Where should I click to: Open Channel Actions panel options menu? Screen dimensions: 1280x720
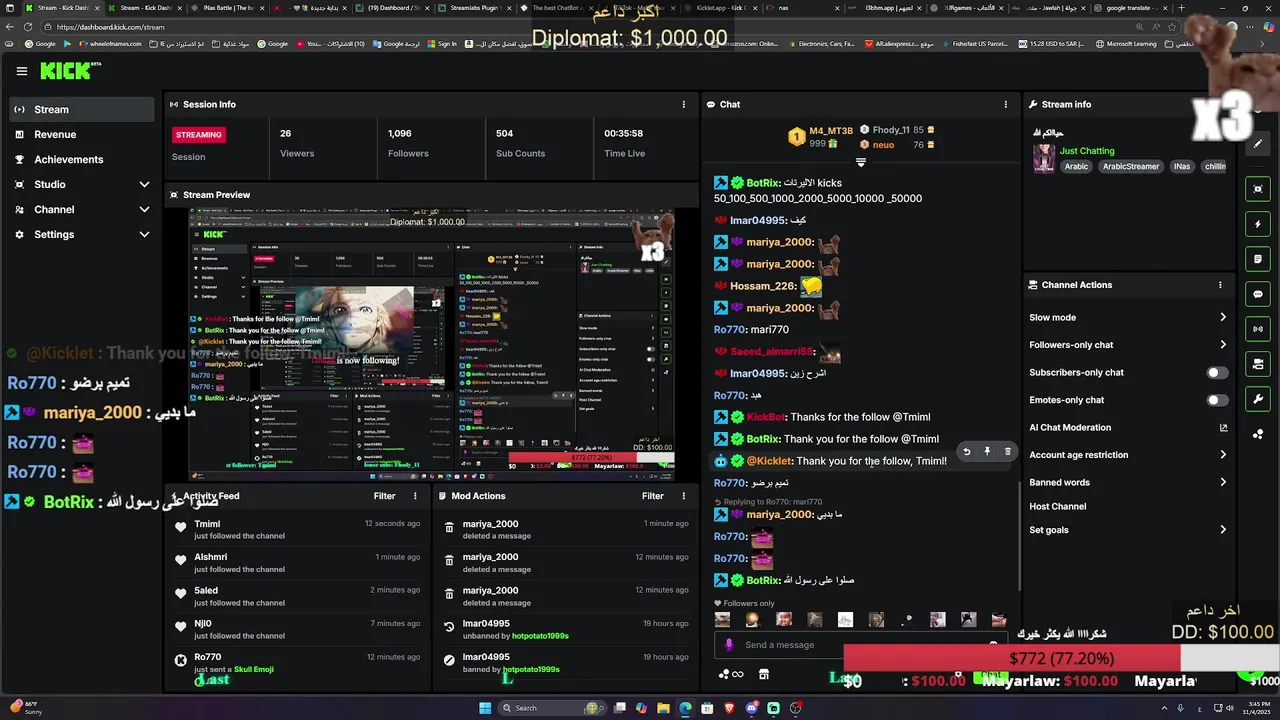pos(1220,285)
